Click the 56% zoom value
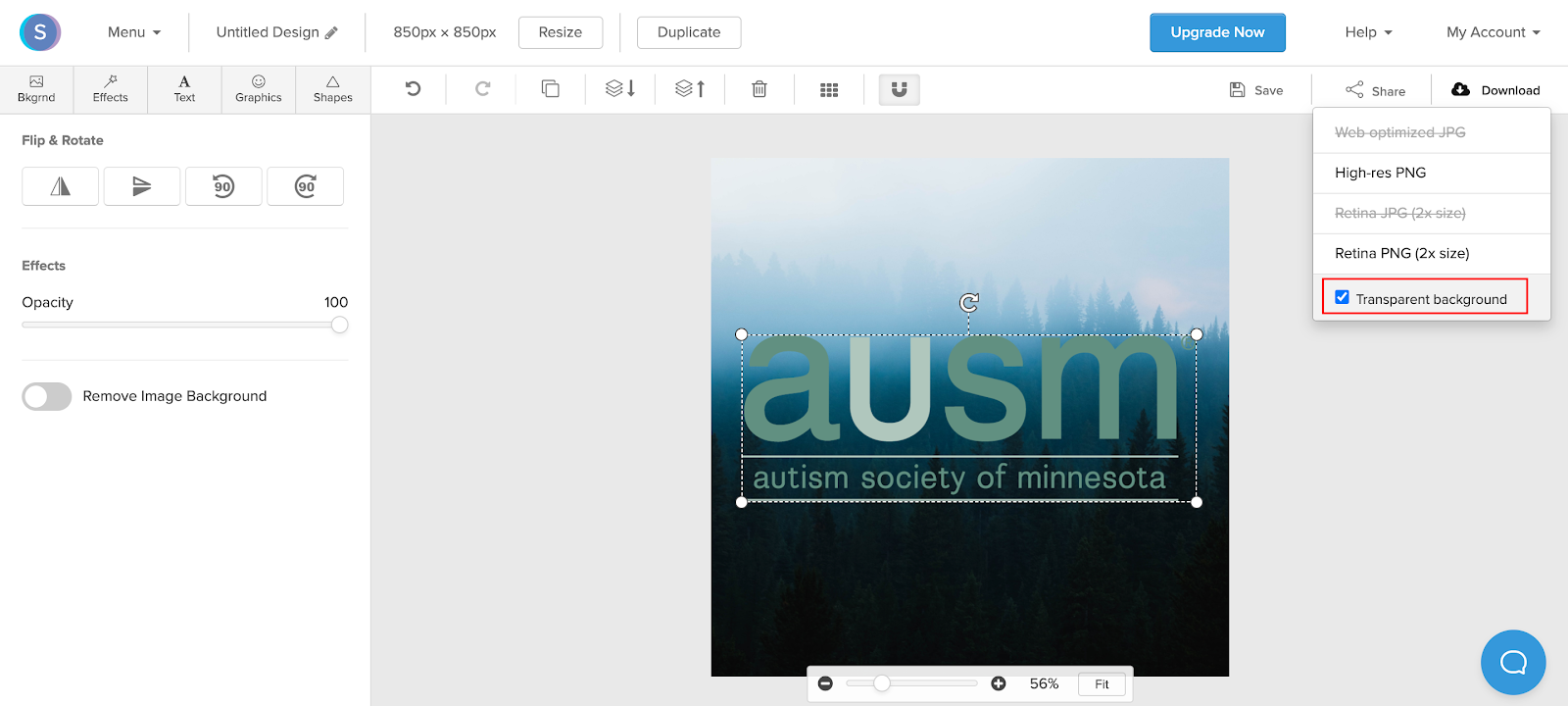The height and width of the screenshot is (706, 1568). click(x=1044, y=683)
